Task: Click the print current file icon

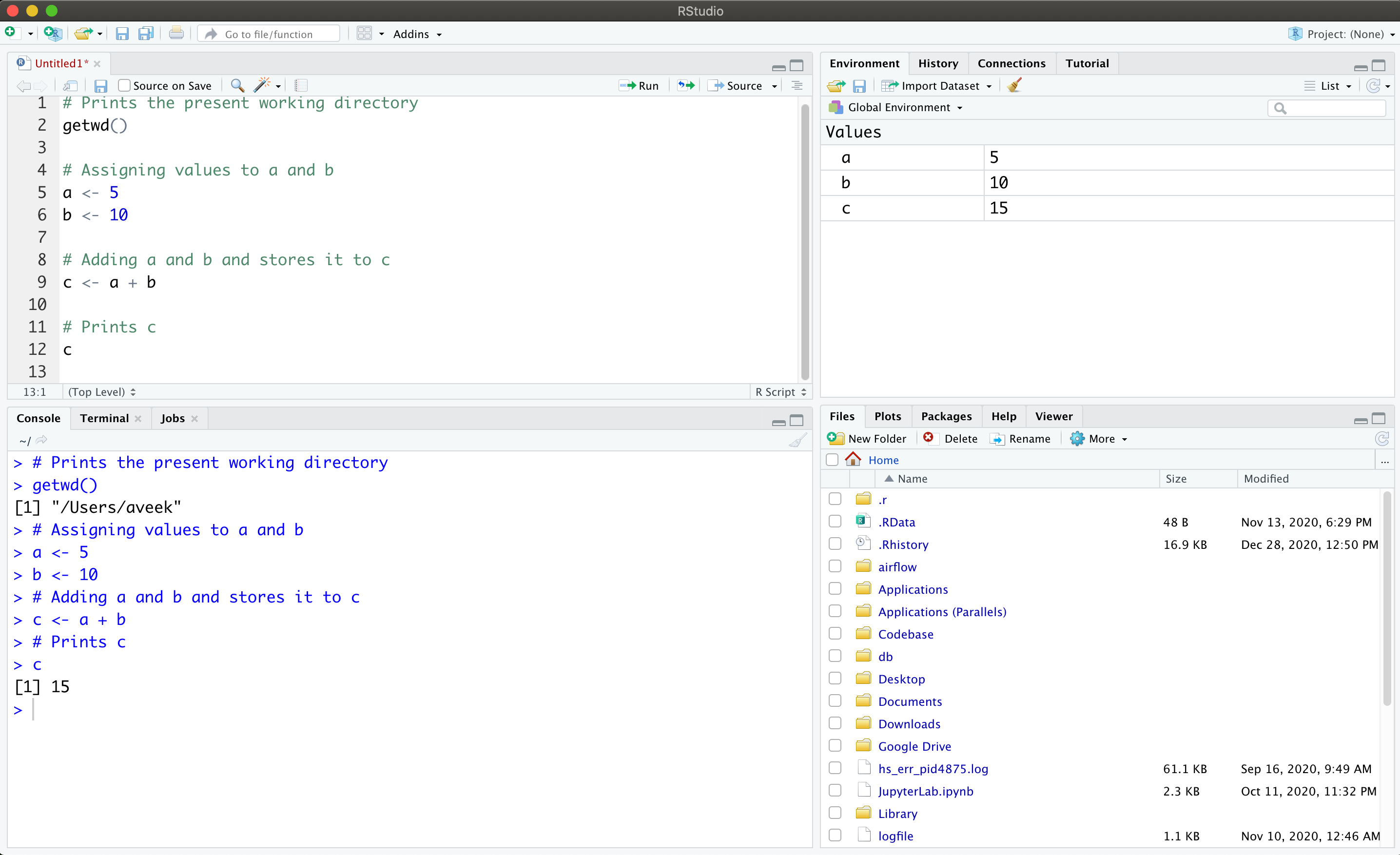Action: pyautogui.click(x=176, y=34)
